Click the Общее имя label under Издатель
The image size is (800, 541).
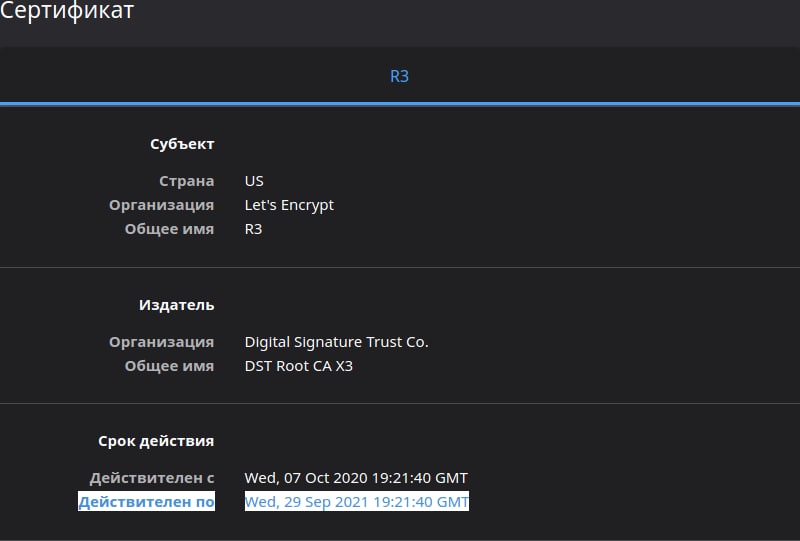[169, 365]
